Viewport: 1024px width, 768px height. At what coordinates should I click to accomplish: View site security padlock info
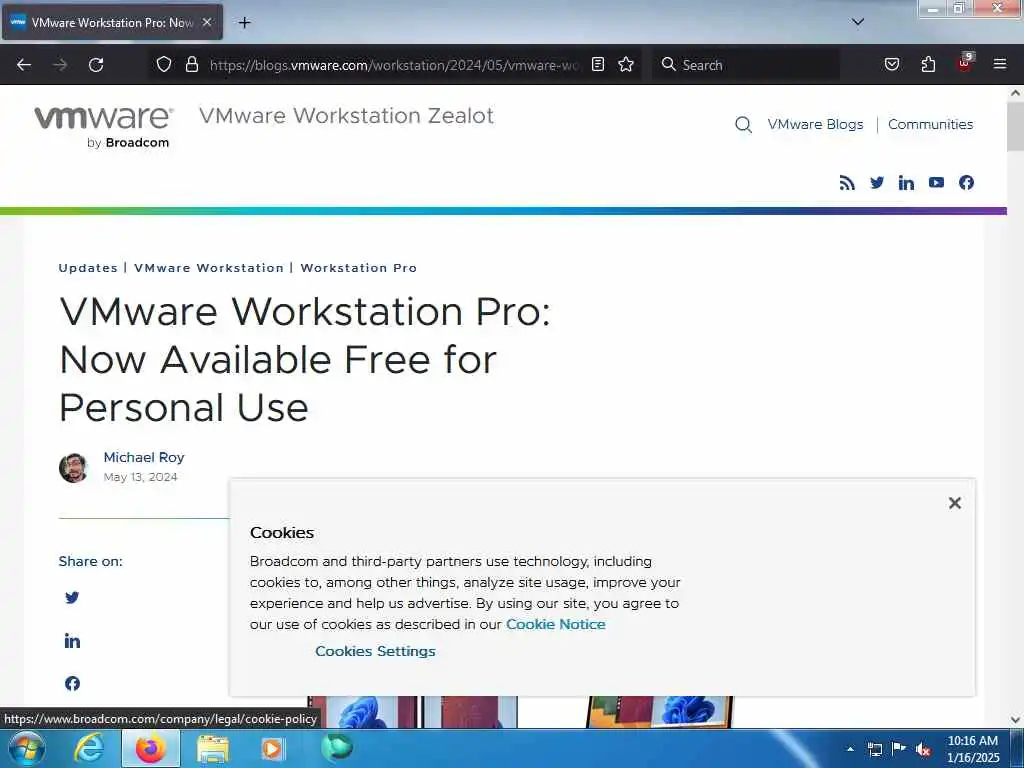pos(191,64)
